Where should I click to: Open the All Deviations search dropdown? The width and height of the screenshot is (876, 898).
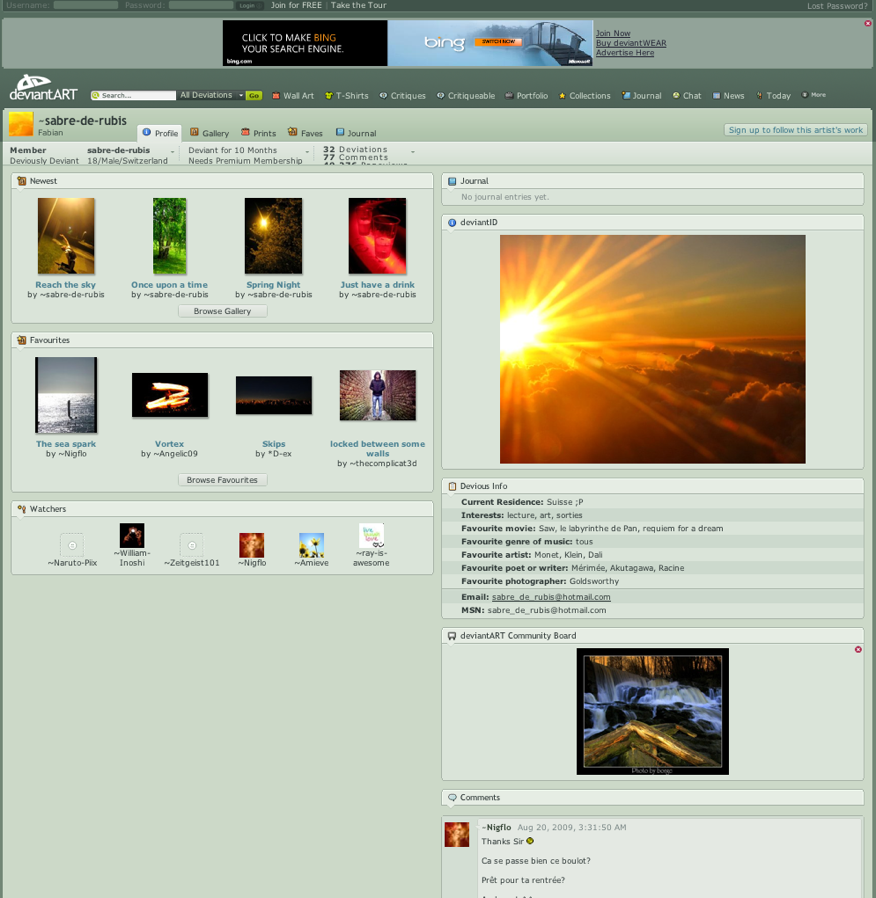(211, 96)
